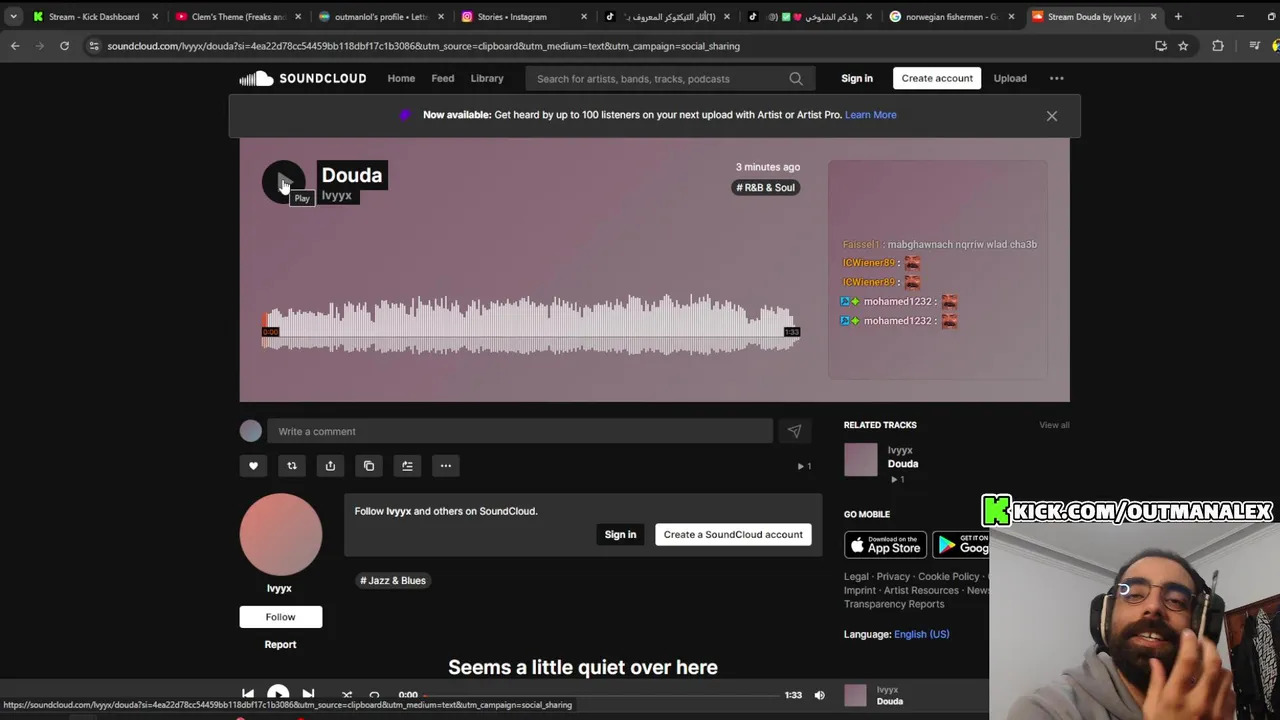Open the SoundCloud header three-dot menu
Image resolution: width=1280 pixels, height=720 pixels.
[x=1056, y=78]
